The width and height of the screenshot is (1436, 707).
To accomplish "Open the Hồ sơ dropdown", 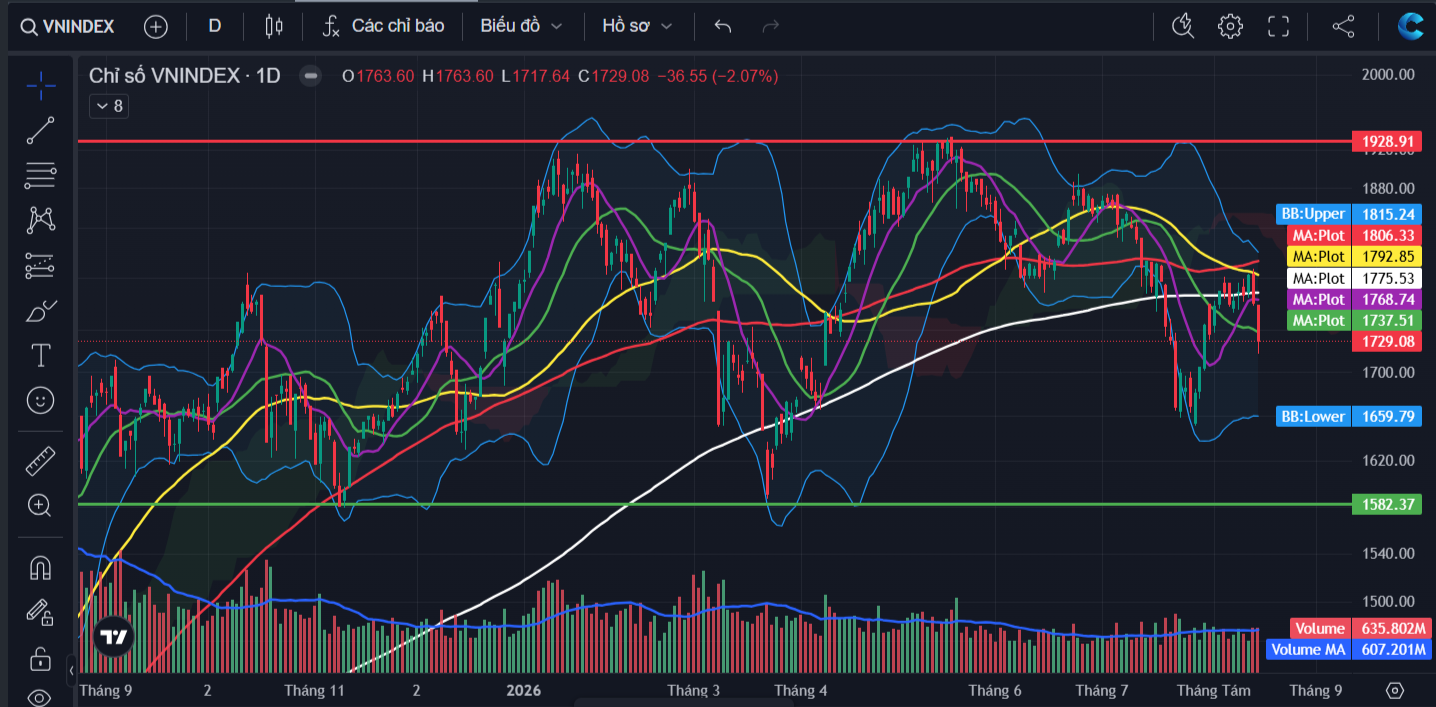I will tap(637, 26).
